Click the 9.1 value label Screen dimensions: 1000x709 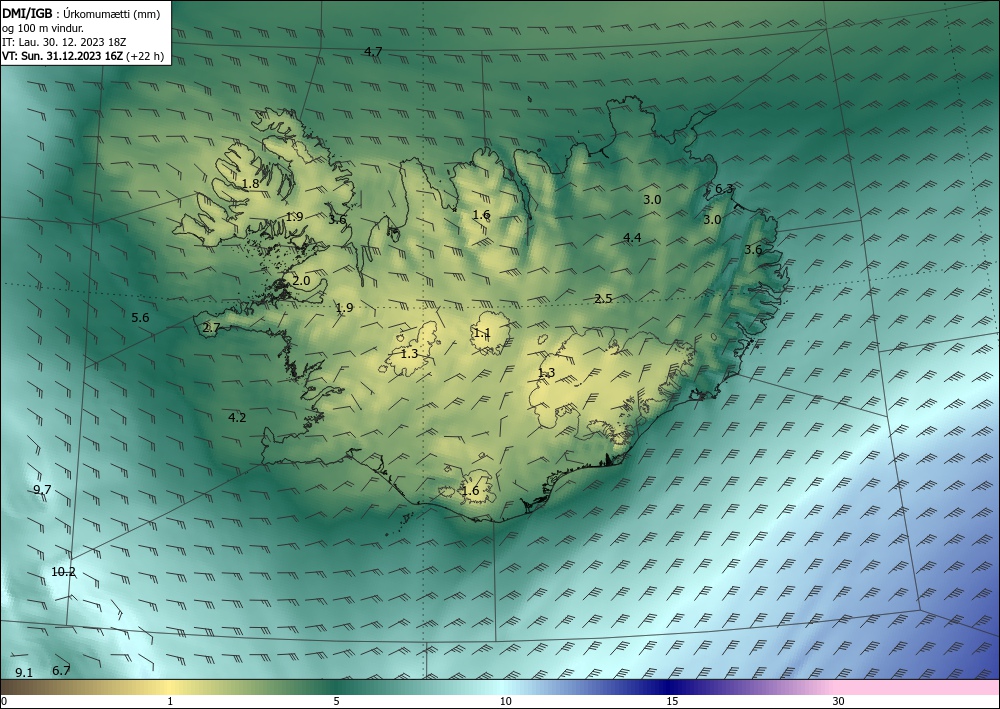coord(24,673)
